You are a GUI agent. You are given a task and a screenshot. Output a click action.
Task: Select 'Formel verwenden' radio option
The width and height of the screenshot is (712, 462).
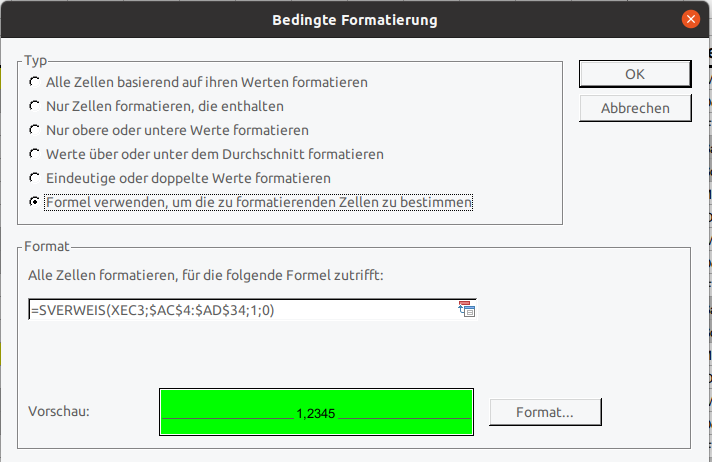click(x=36, y=202)
